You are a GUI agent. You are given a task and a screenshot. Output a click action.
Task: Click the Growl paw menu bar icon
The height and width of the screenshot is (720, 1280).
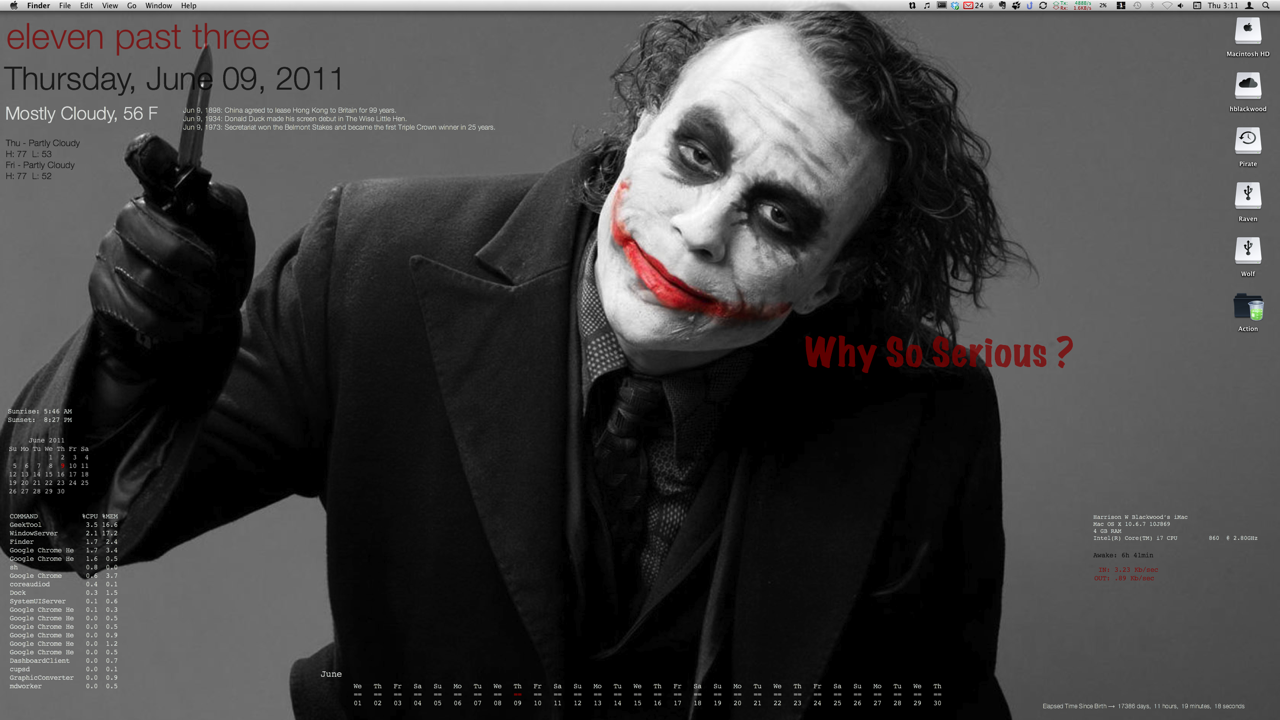point(1016,6)
